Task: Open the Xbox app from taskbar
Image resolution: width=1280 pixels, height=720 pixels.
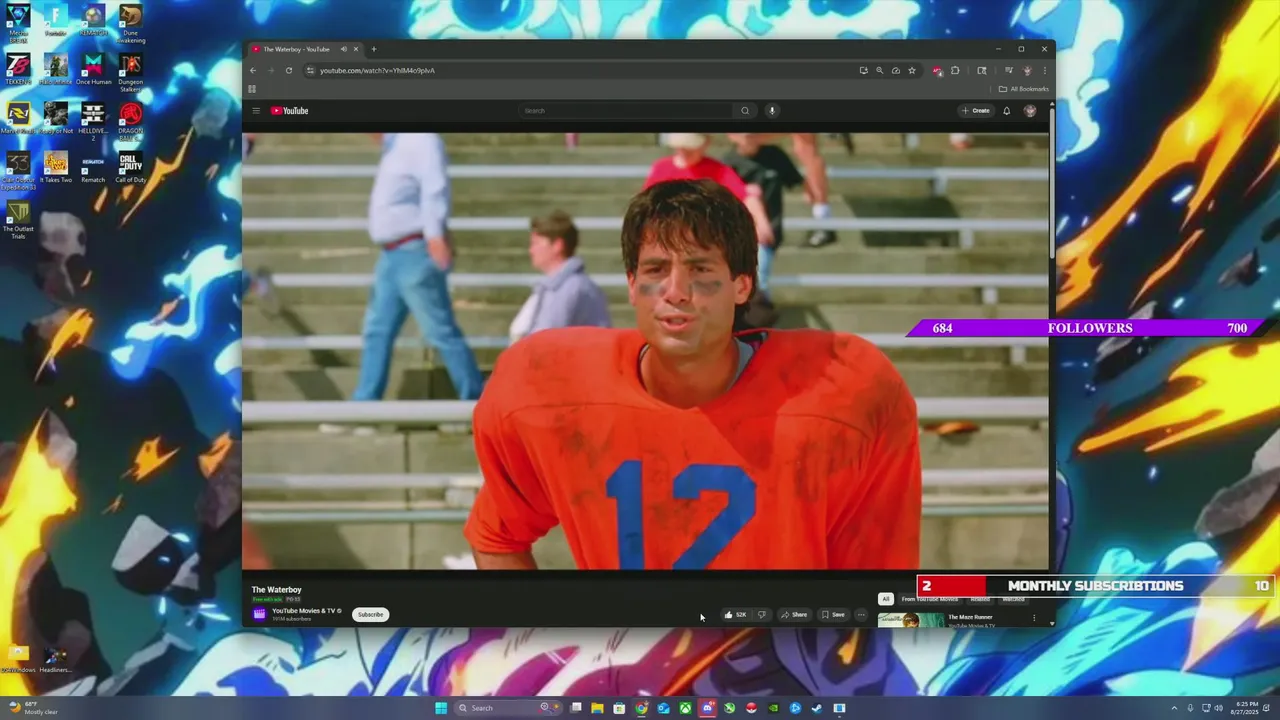Action: [x=685, y=708]
